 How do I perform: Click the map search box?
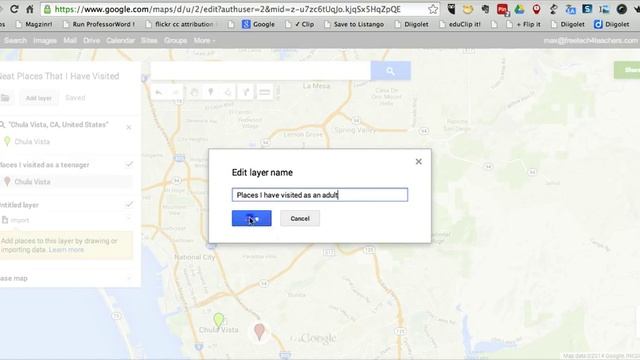(260, 71)
